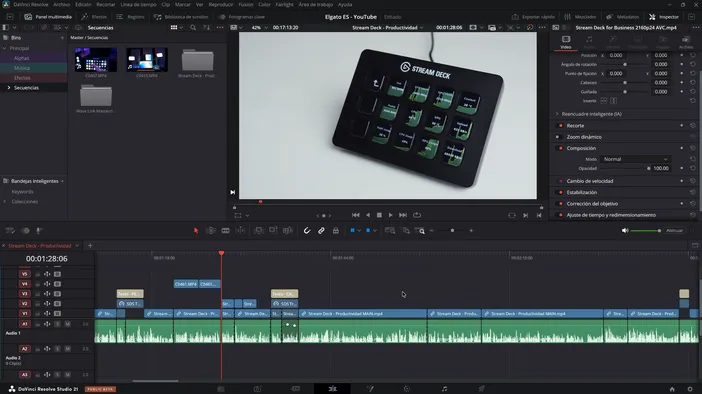
Task: Click the marker color dropdown arrow
Action: point(375,231)
